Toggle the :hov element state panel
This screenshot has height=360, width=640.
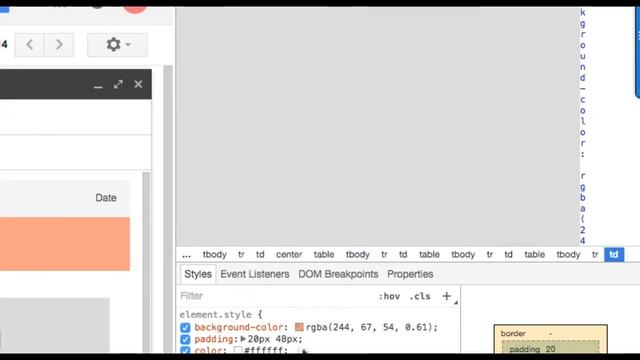click(389, 296)
